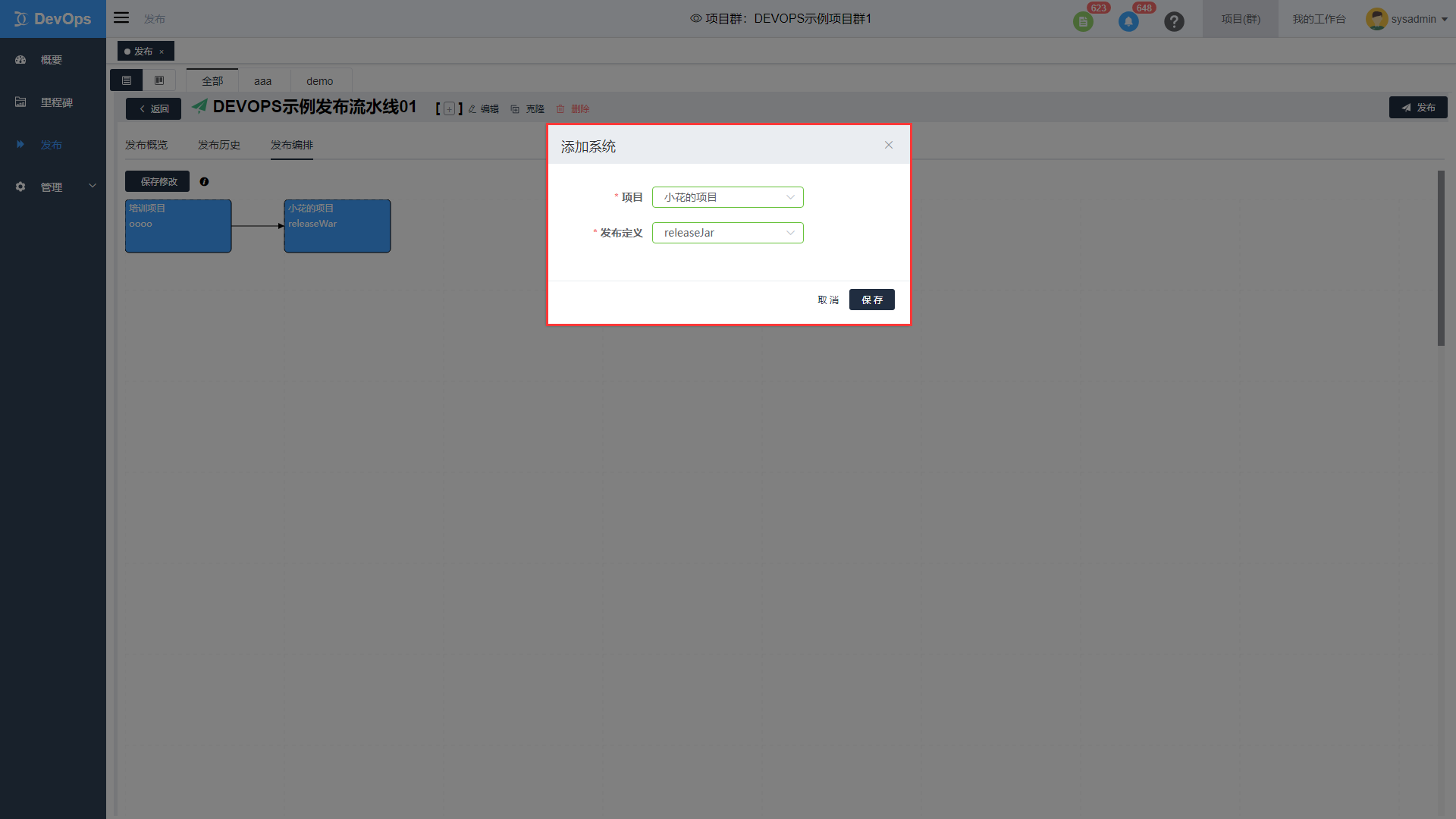Open notifications bell with 648 badge
Viewport: 1456px width, 819px height.
pyautogui.click(x=1128, y=21)
